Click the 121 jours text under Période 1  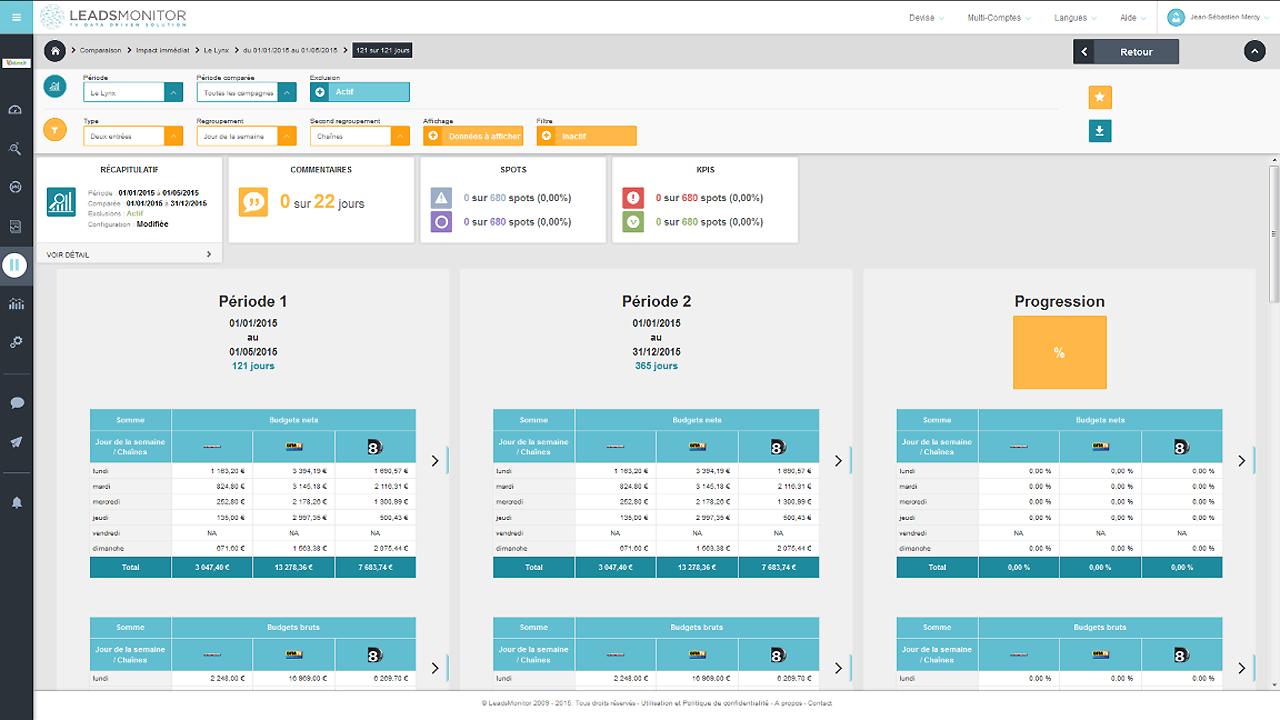coord(253,366)
